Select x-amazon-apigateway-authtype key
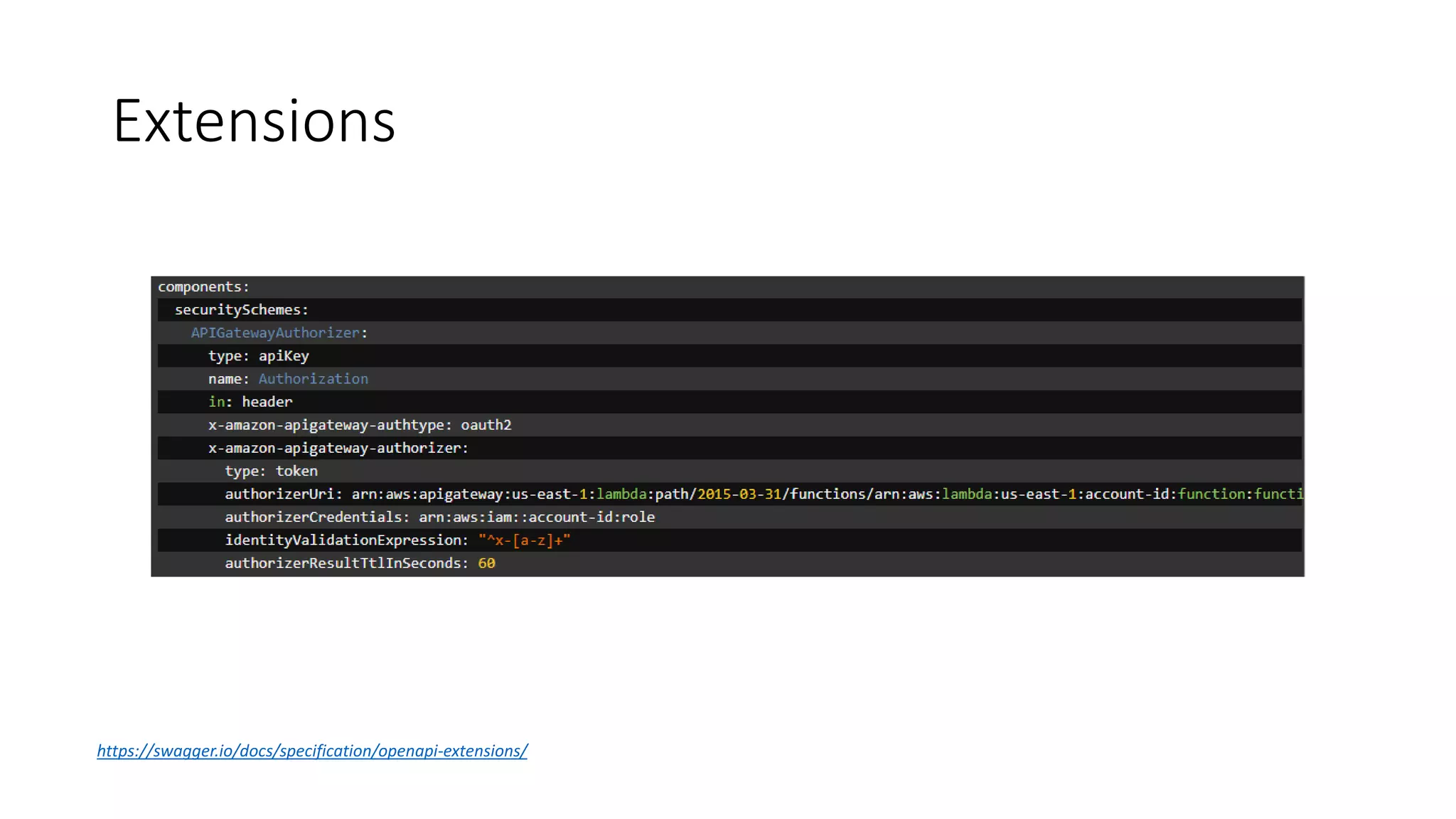Screen dimensions: 1456x819 [x=328, y=425]
